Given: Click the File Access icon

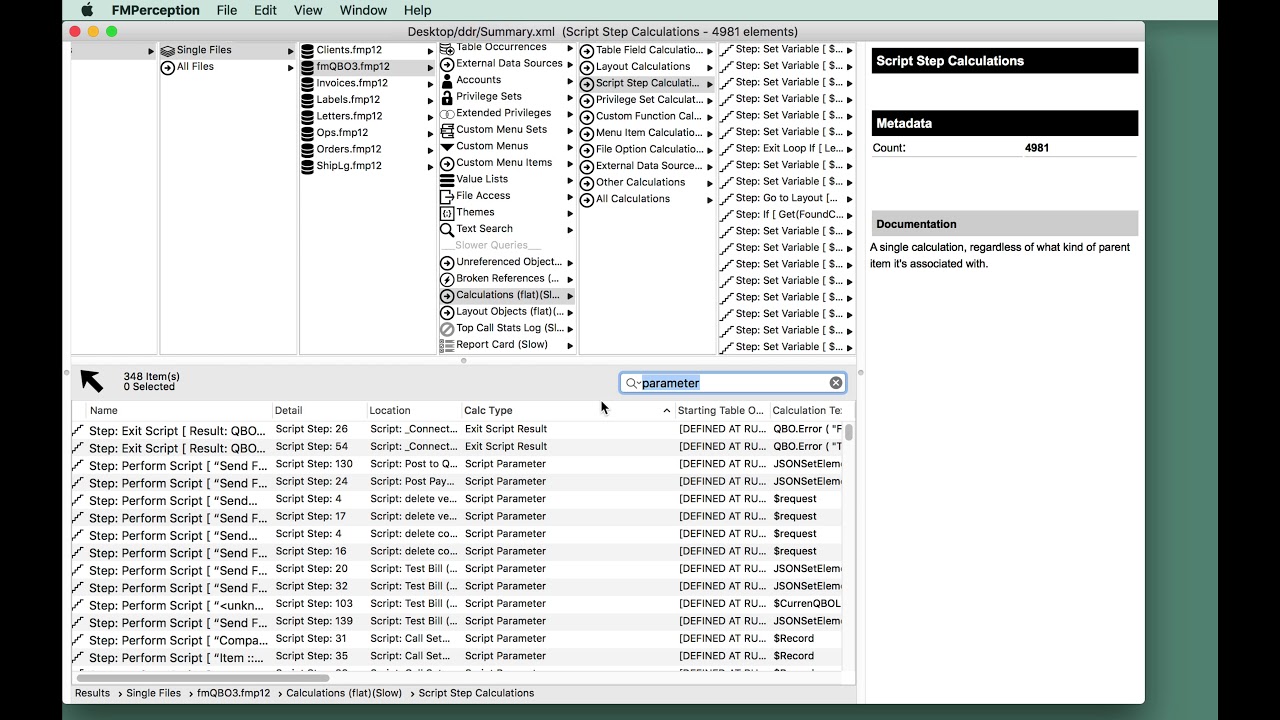Looking at the screenshot, I should tap(447, 196).
